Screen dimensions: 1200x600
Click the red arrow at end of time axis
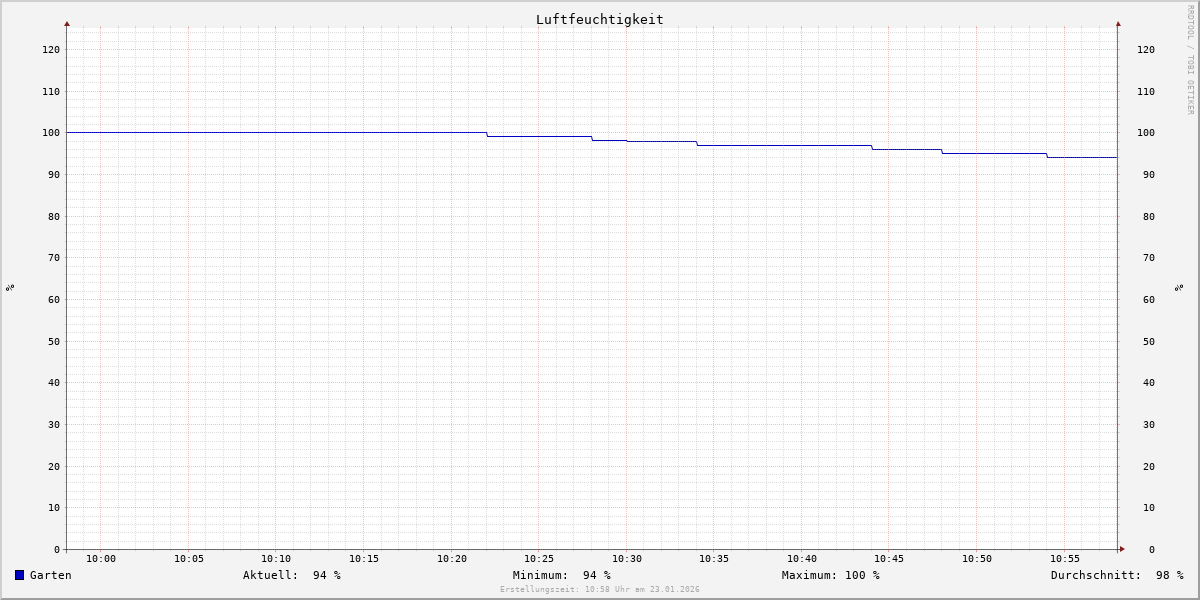[x=1122, y=549]
